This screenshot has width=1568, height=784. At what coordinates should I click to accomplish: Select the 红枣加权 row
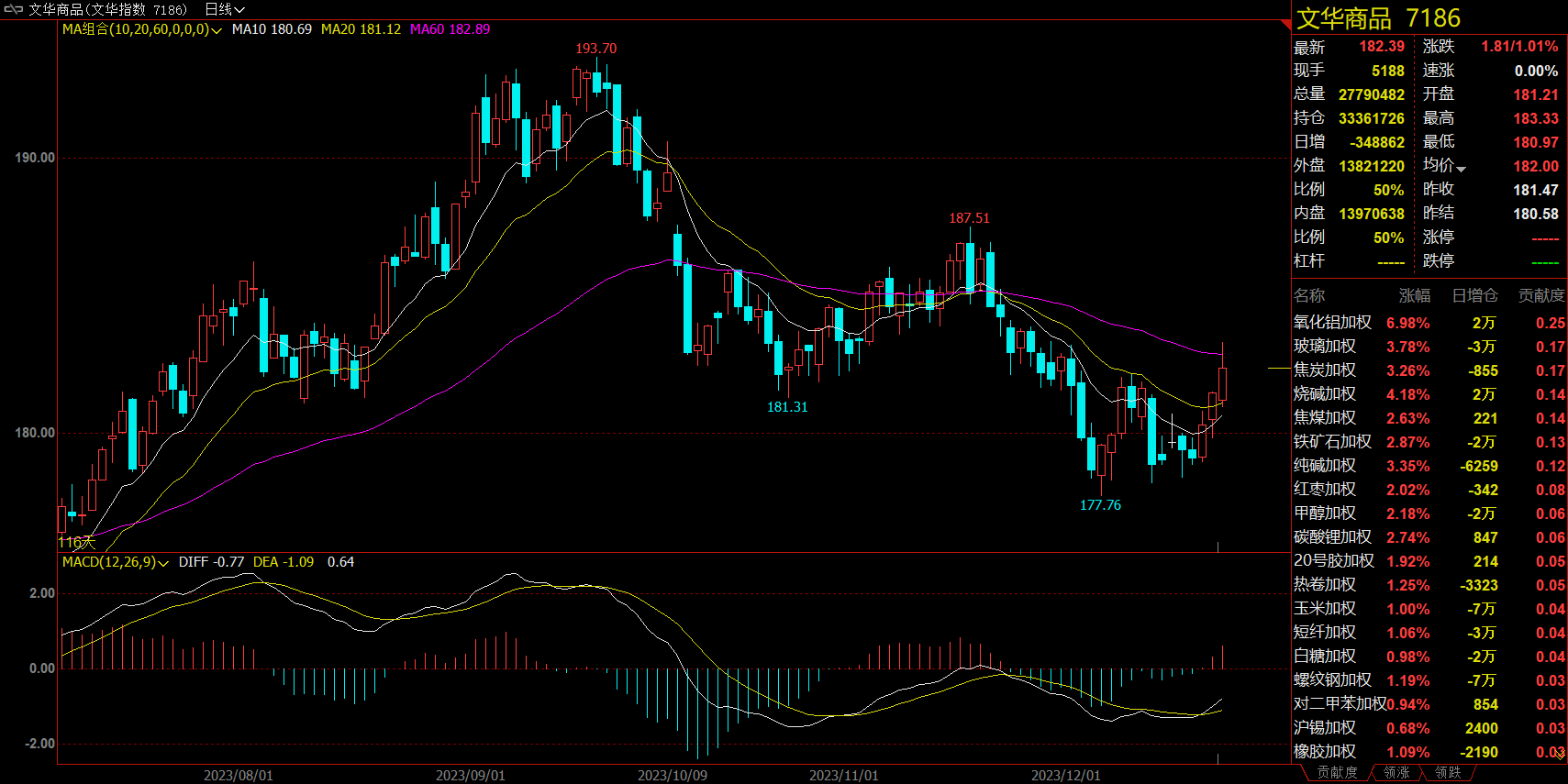point(1429,490)
